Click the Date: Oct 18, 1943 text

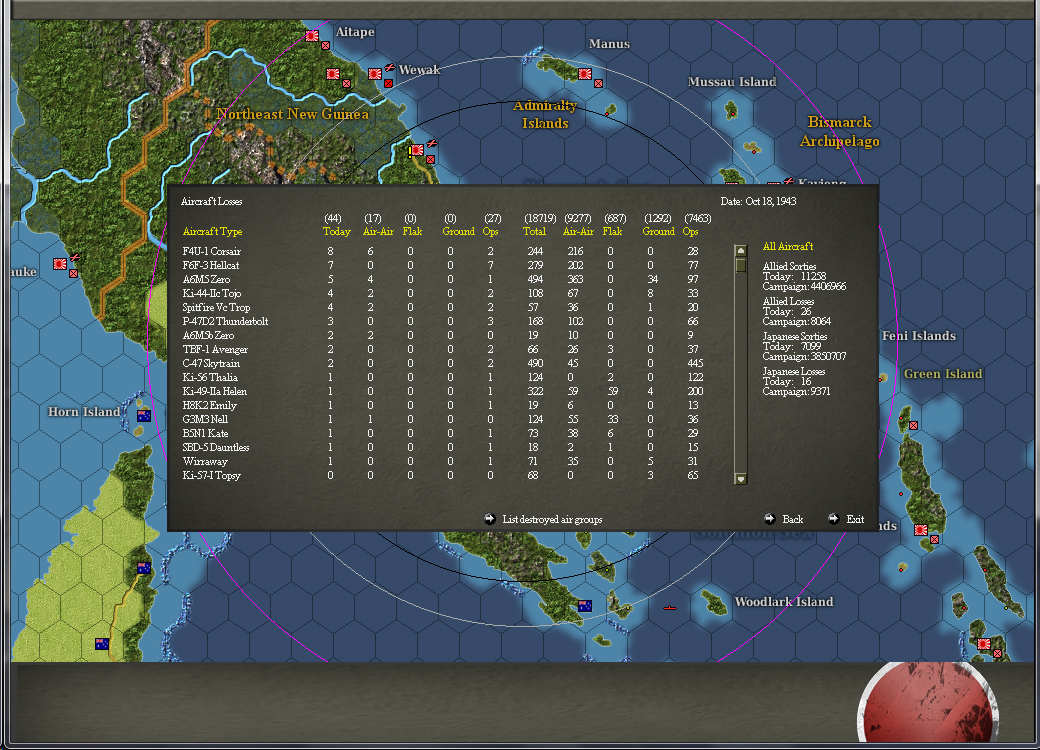(x=758, y=201)
